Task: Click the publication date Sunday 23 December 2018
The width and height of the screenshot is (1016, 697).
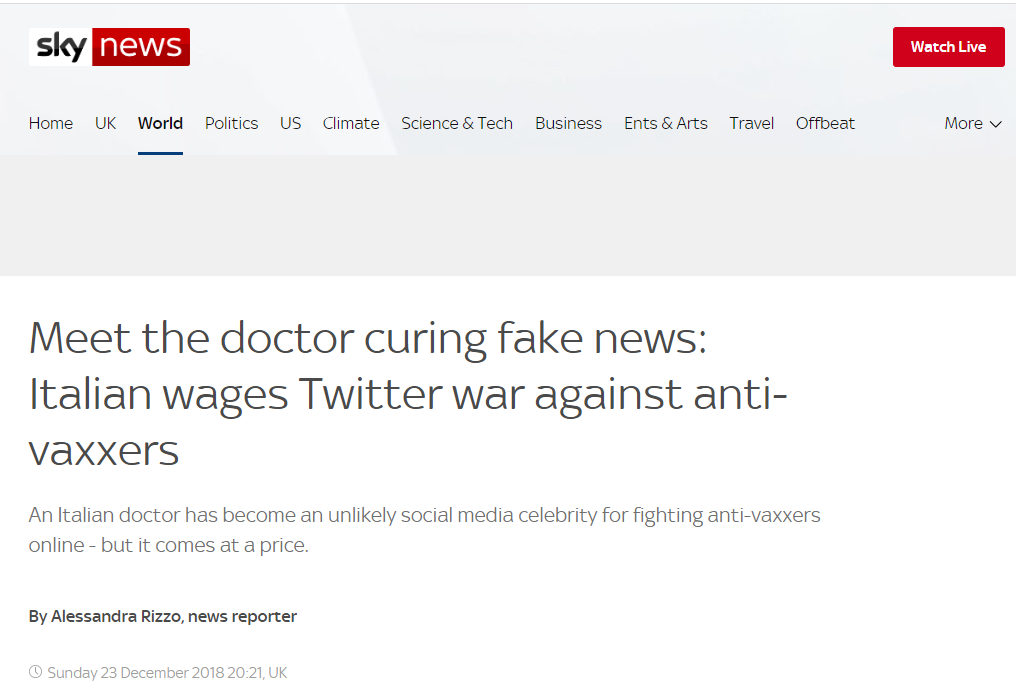Action: 167,672
